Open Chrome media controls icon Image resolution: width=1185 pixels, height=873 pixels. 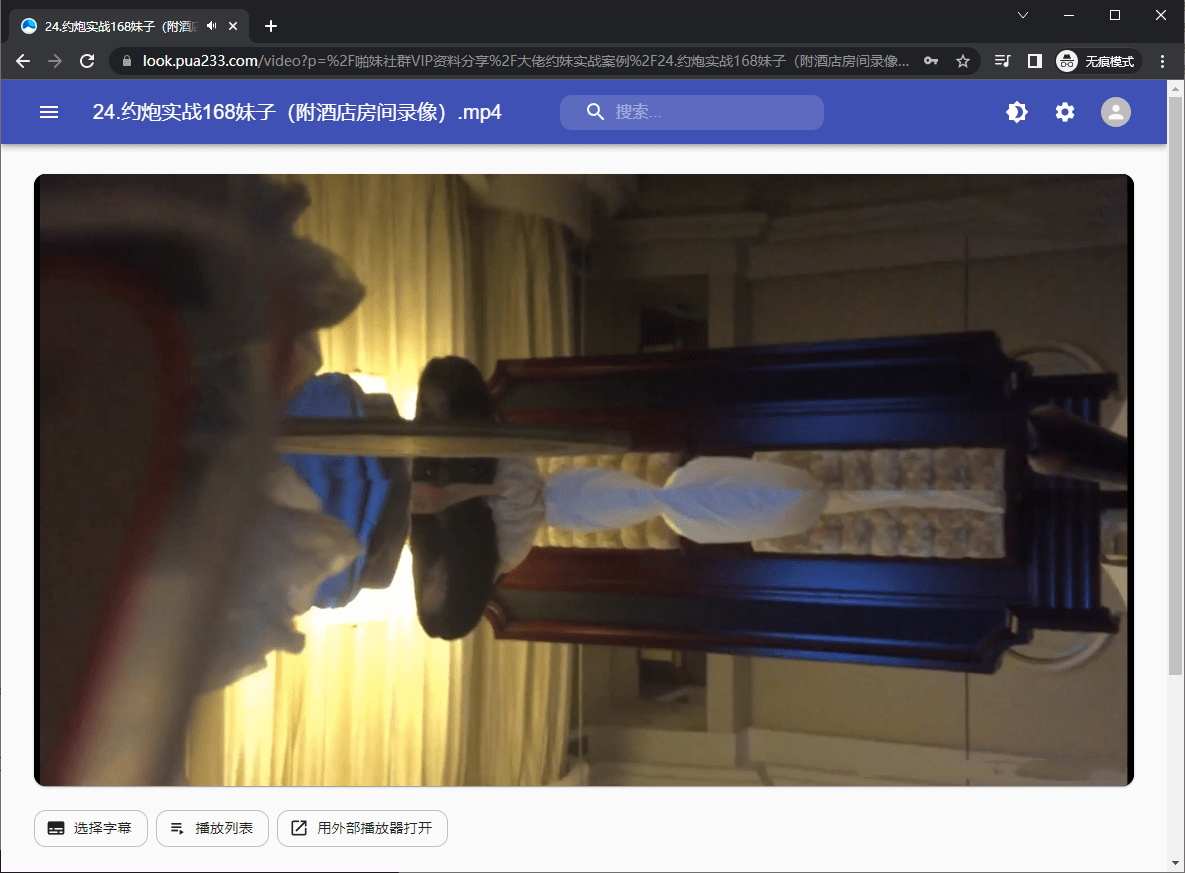(1002, 61)
